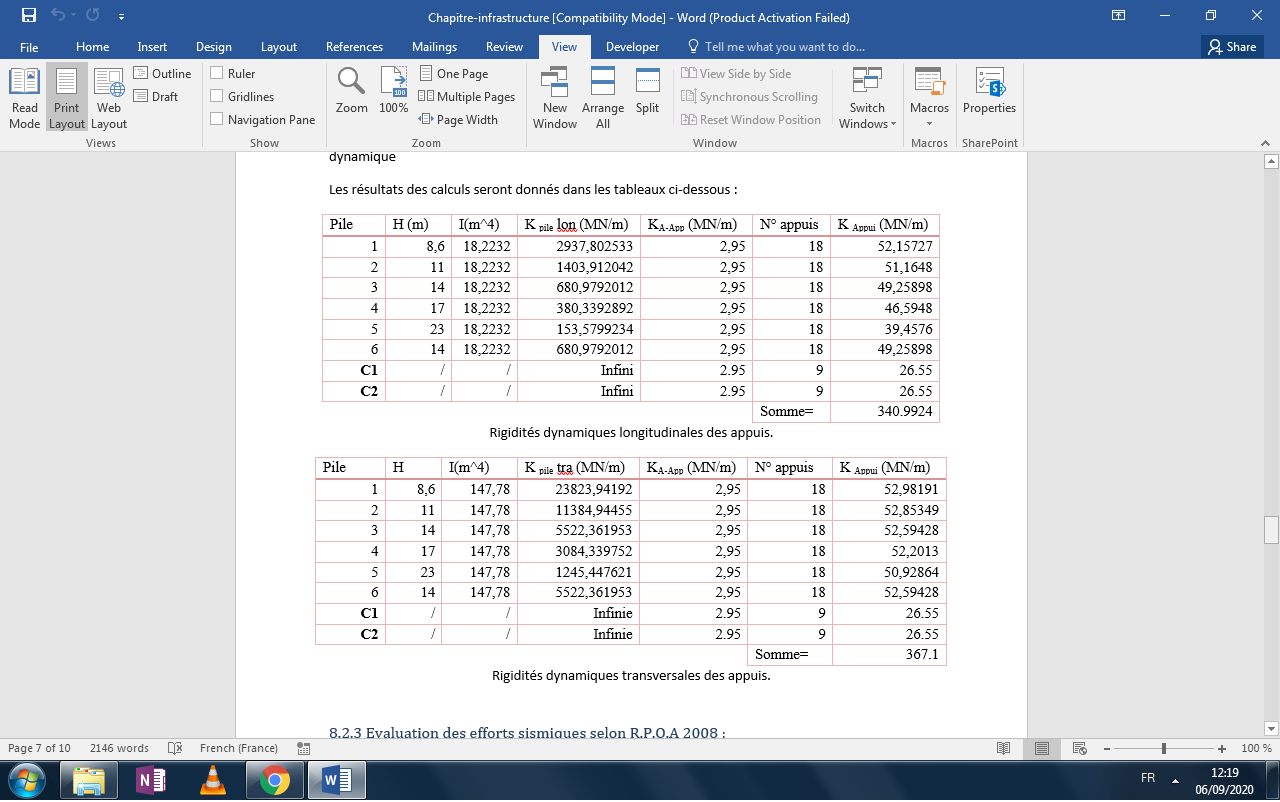Screen dimensions: 1280x802
Task: Click Arrange All windows icon
Action: point(603,99)
